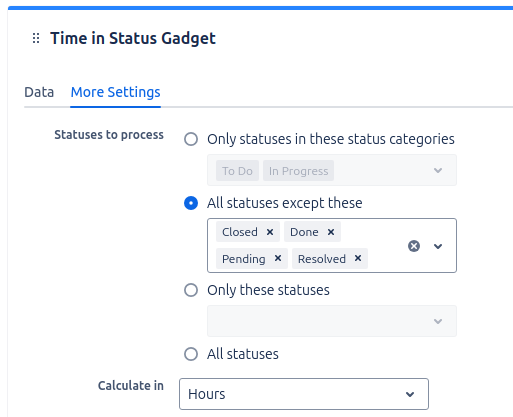Click the In Progress category tag
513x417 pixels.
[x=298, y=171]
